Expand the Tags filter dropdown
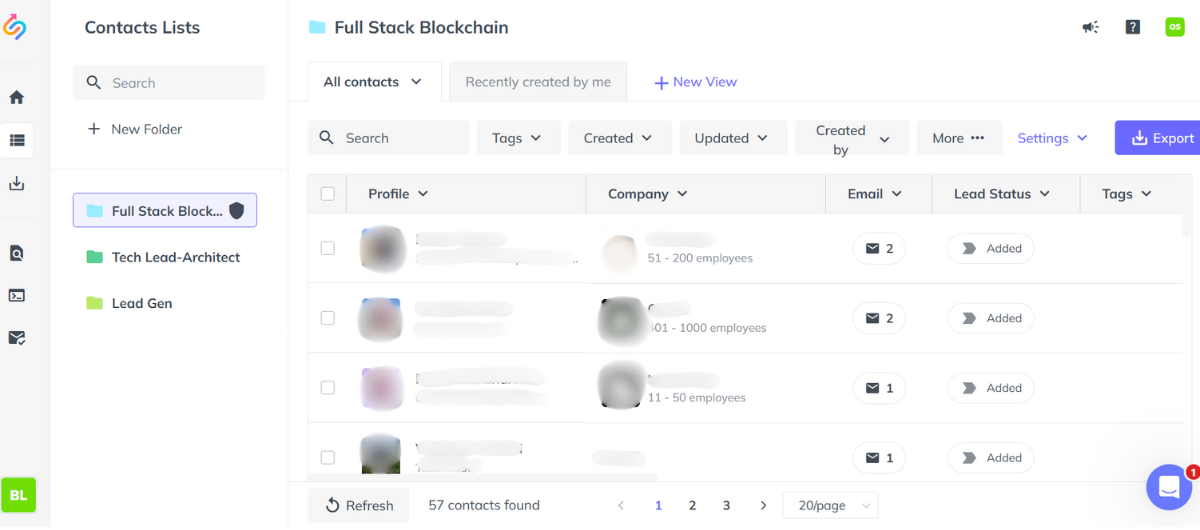The width and height of the screenshot is (1200, 530). (x=517, y=138)
